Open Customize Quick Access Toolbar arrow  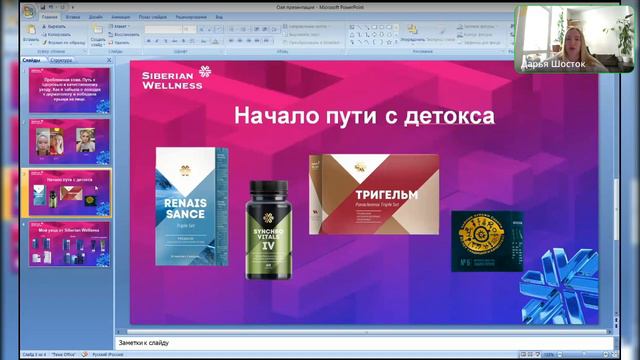(x=73, y=7)
